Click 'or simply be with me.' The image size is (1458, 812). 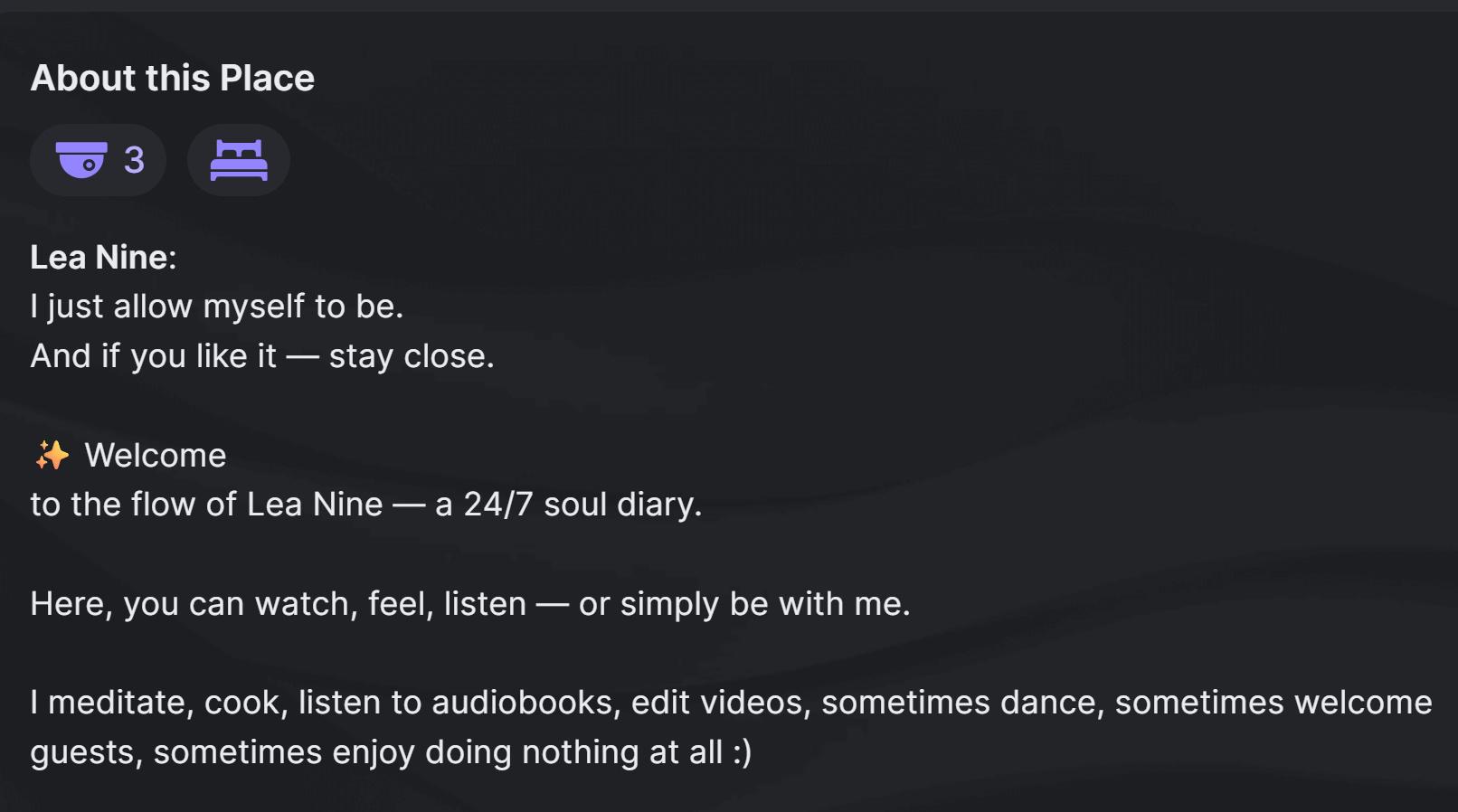point(744,604)
